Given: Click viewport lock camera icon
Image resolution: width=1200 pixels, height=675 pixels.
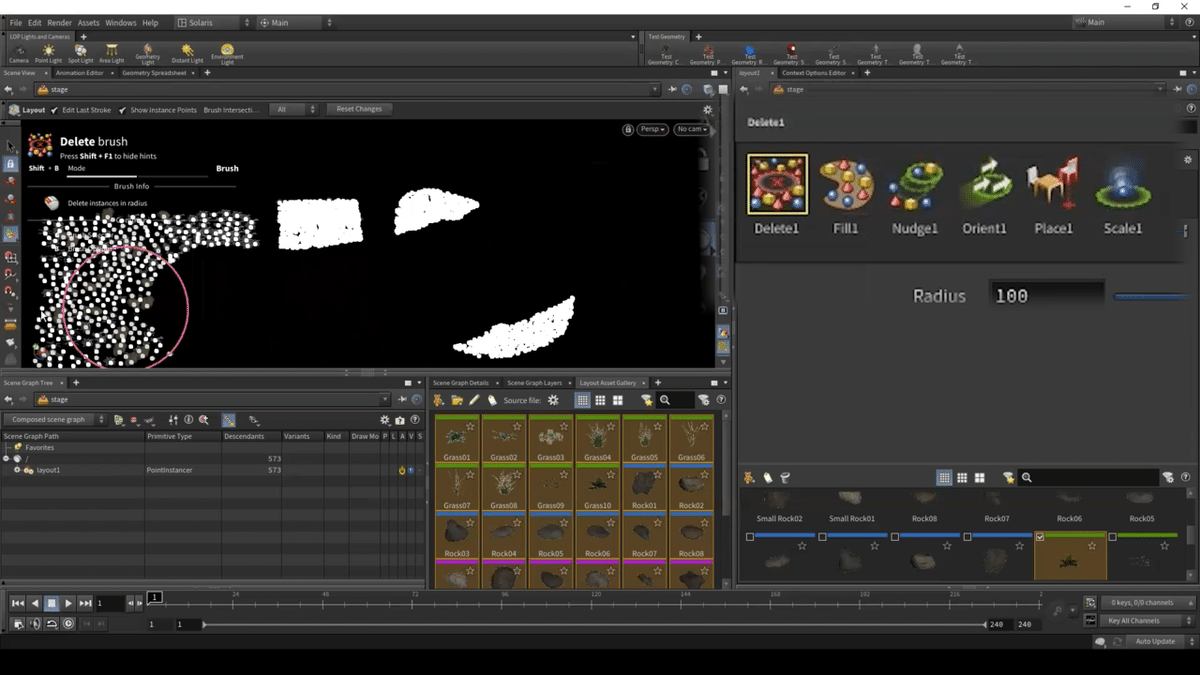Looking at the screenshot, I should (x=628, y=129).
